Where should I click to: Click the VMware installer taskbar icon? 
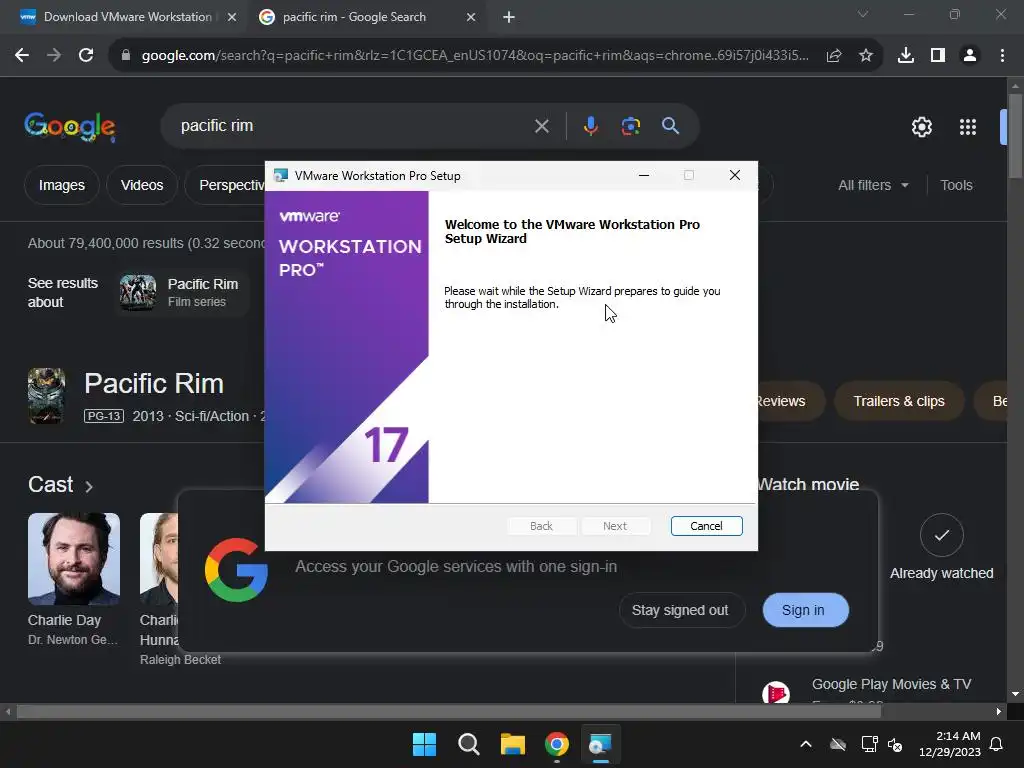tap(600, 744)
